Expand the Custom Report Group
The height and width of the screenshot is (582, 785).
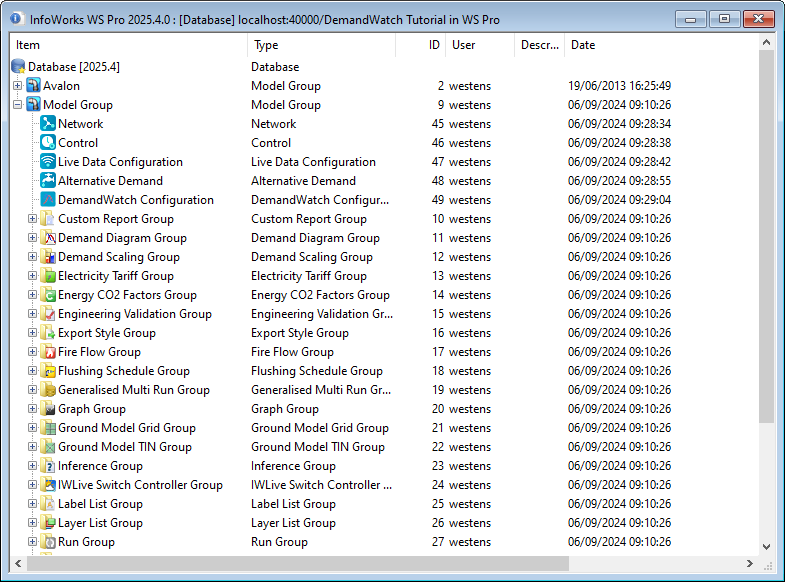pyautogui.click(x=33, y=219)
